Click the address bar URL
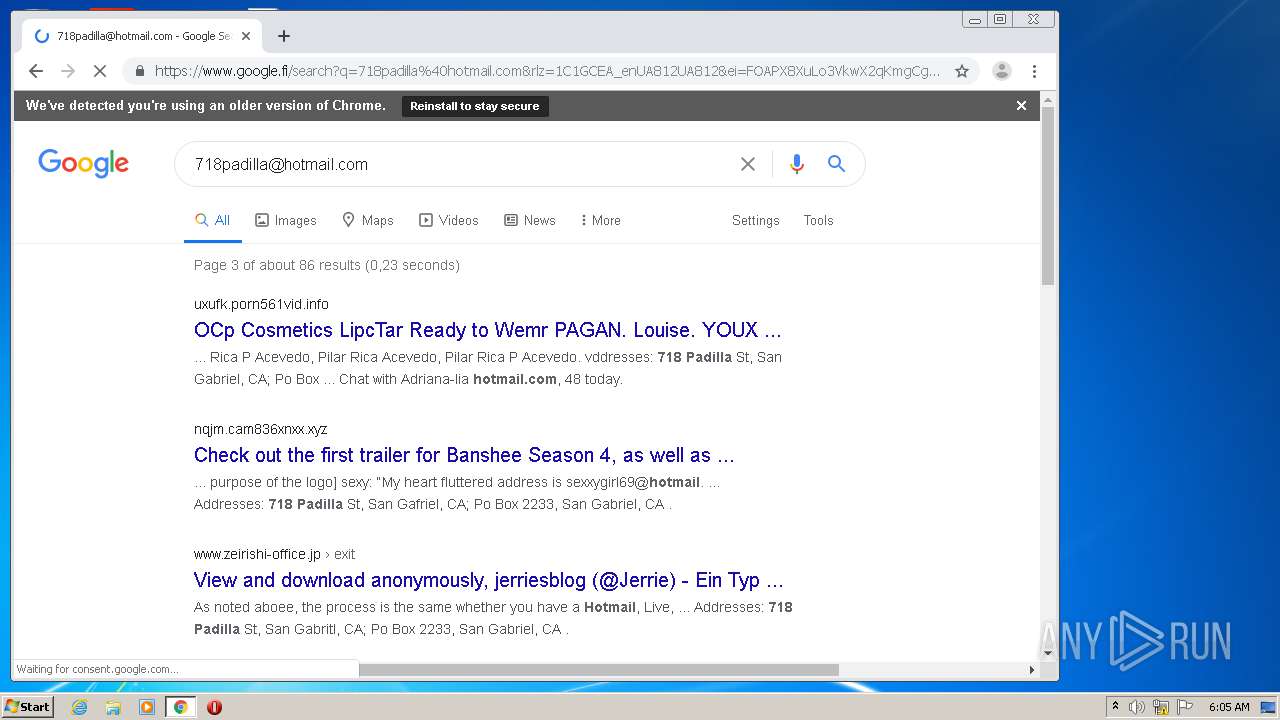 (x=547, y=71)
